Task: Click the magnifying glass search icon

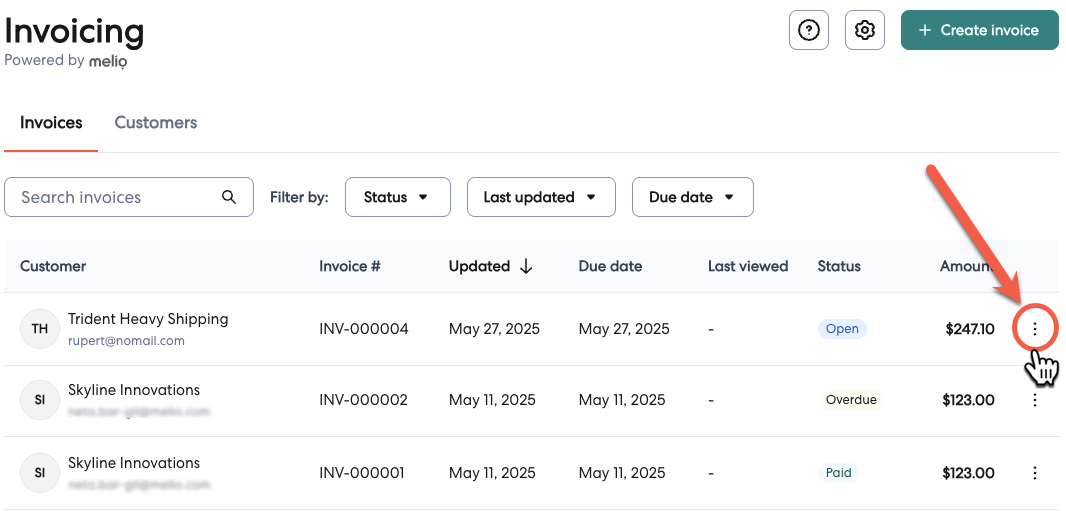Action: pos(229,197)
